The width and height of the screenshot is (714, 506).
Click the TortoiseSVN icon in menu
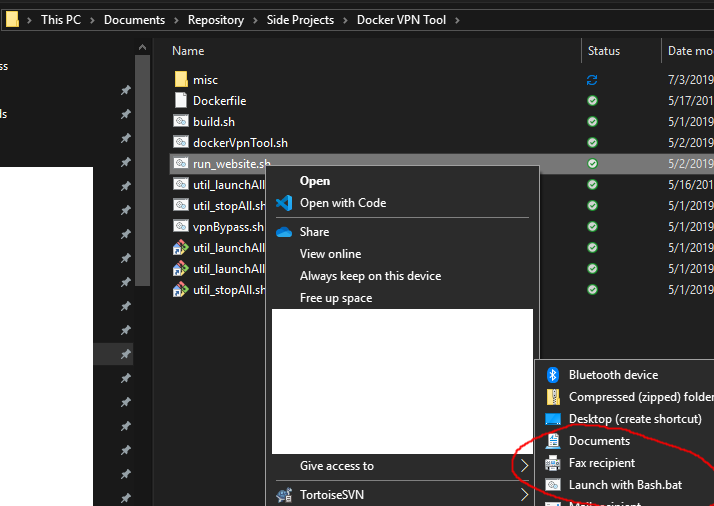click(x=283, y=494)
